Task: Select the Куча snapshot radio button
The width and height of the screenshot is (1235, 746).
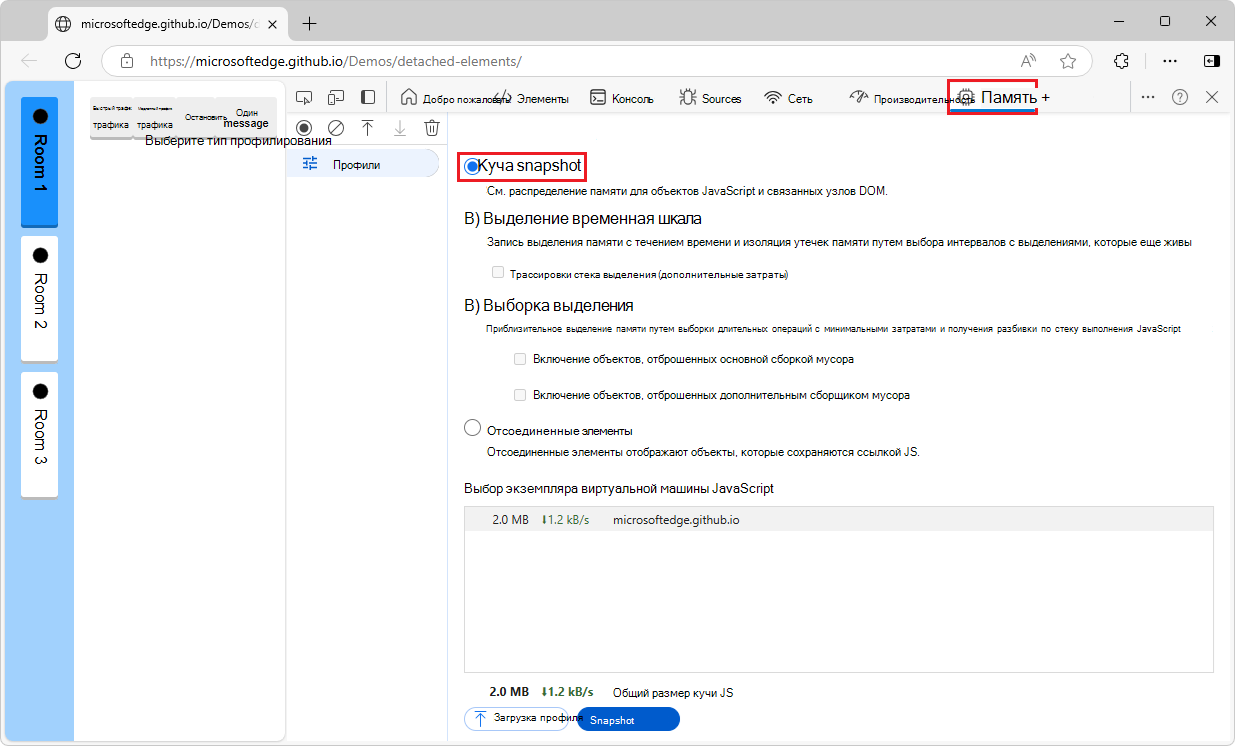Action: 472,166
